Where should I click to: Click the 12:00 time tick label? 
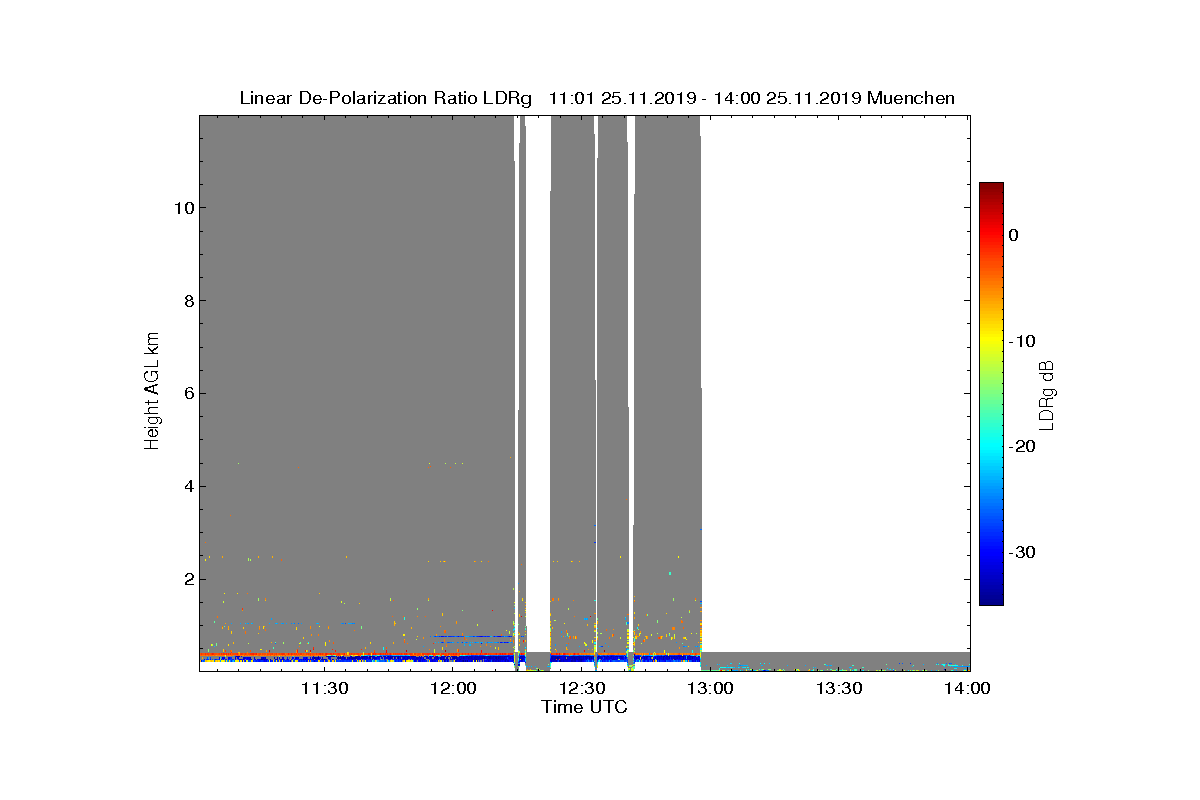click(453, 689)
